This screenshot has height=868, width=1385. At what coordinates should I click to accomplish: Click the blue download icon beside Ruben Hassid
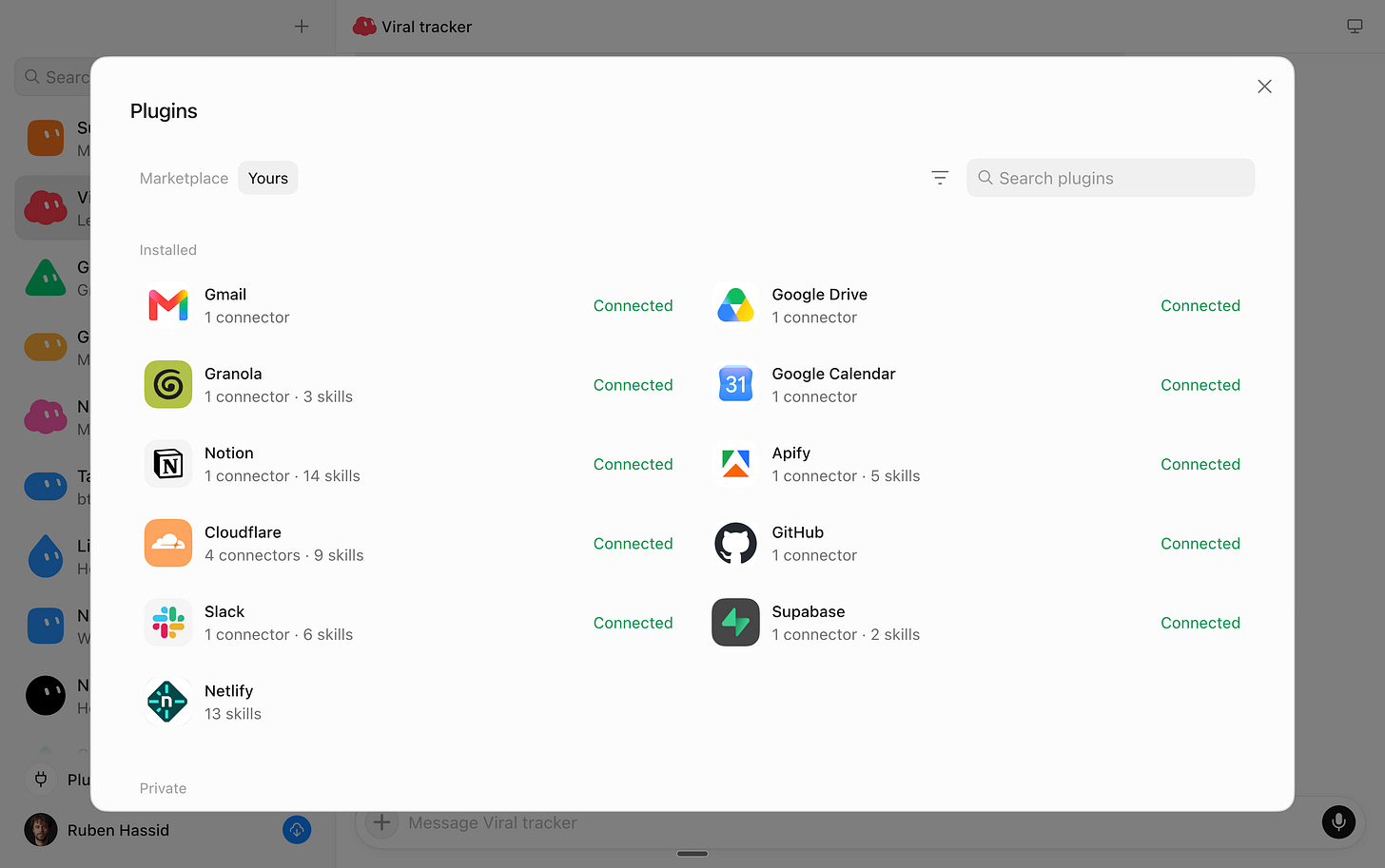(x=297, y=830)
